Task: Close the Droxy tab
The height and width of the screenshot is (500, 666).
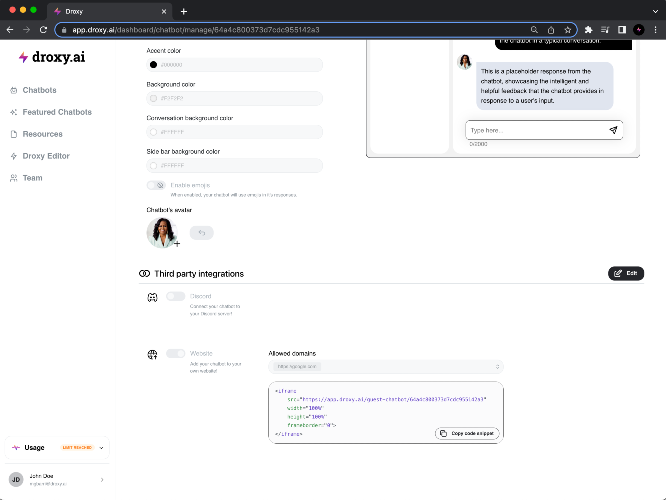Action: (164, 11)
